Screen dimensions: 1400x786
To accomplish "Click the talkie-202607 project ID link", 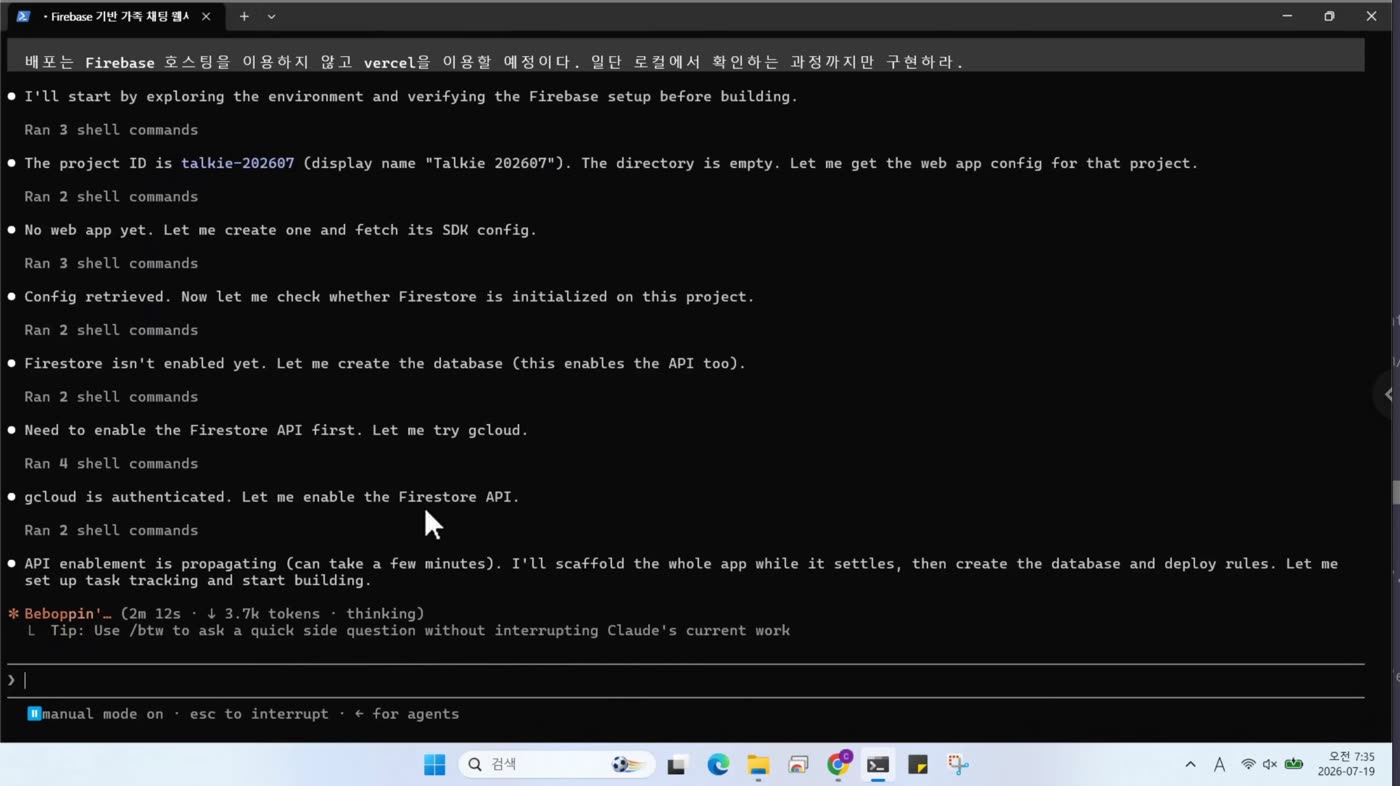I will pyautogui.click(x=238, y=163).
